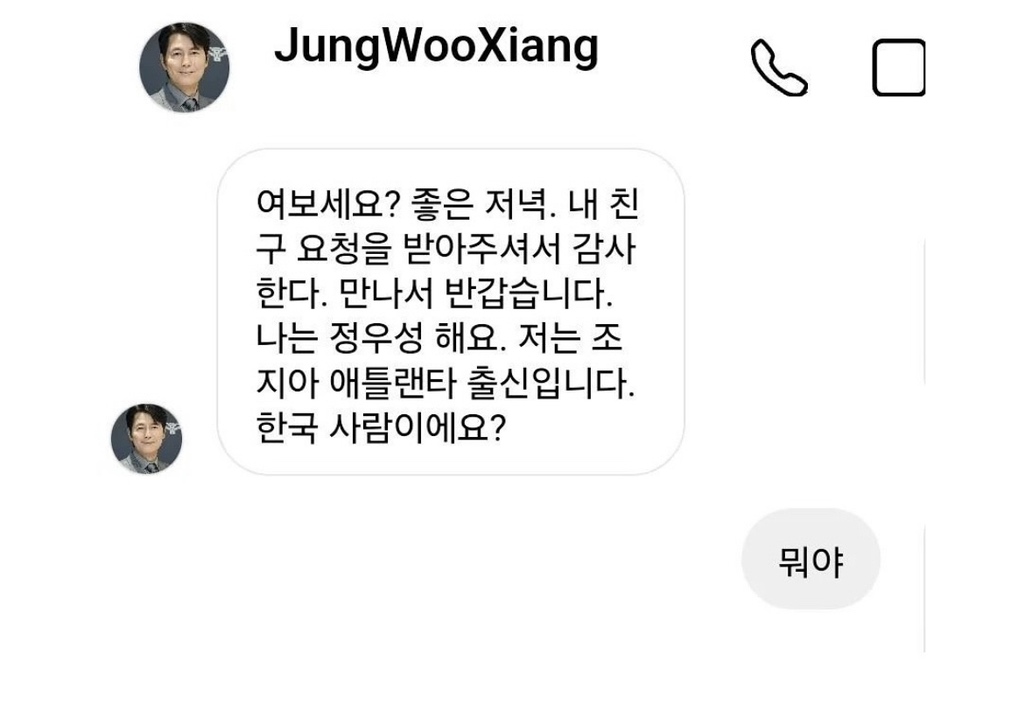
Task: Click the 한국 사람이에요? line in the bubble
Action: tap(381, 428)
